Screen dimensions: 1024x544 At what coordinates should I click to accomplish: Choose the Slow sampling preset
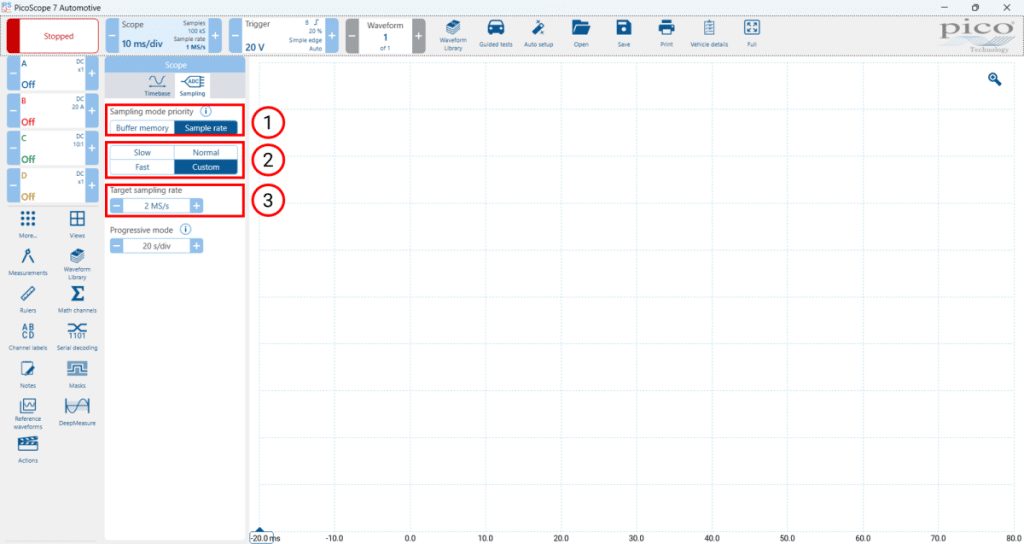142,152
